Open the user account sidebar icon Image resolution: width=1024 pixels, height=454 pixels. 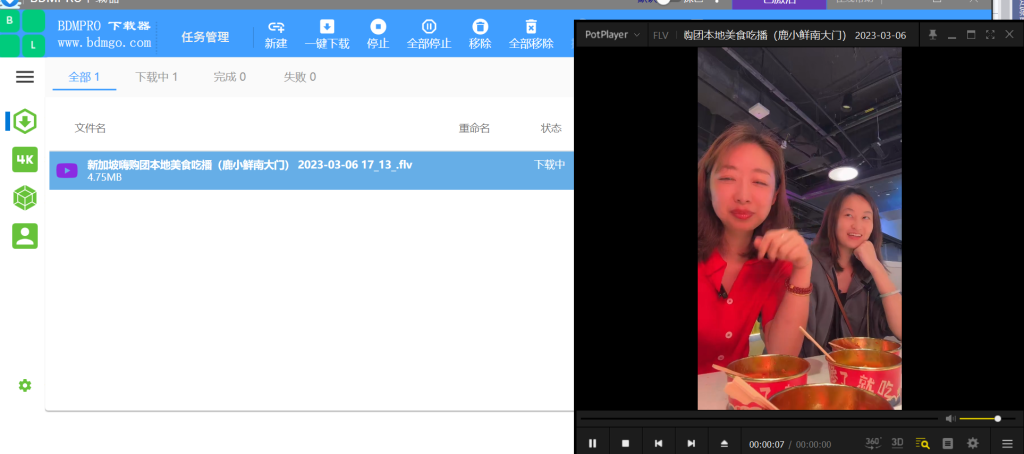click(25, 236)
